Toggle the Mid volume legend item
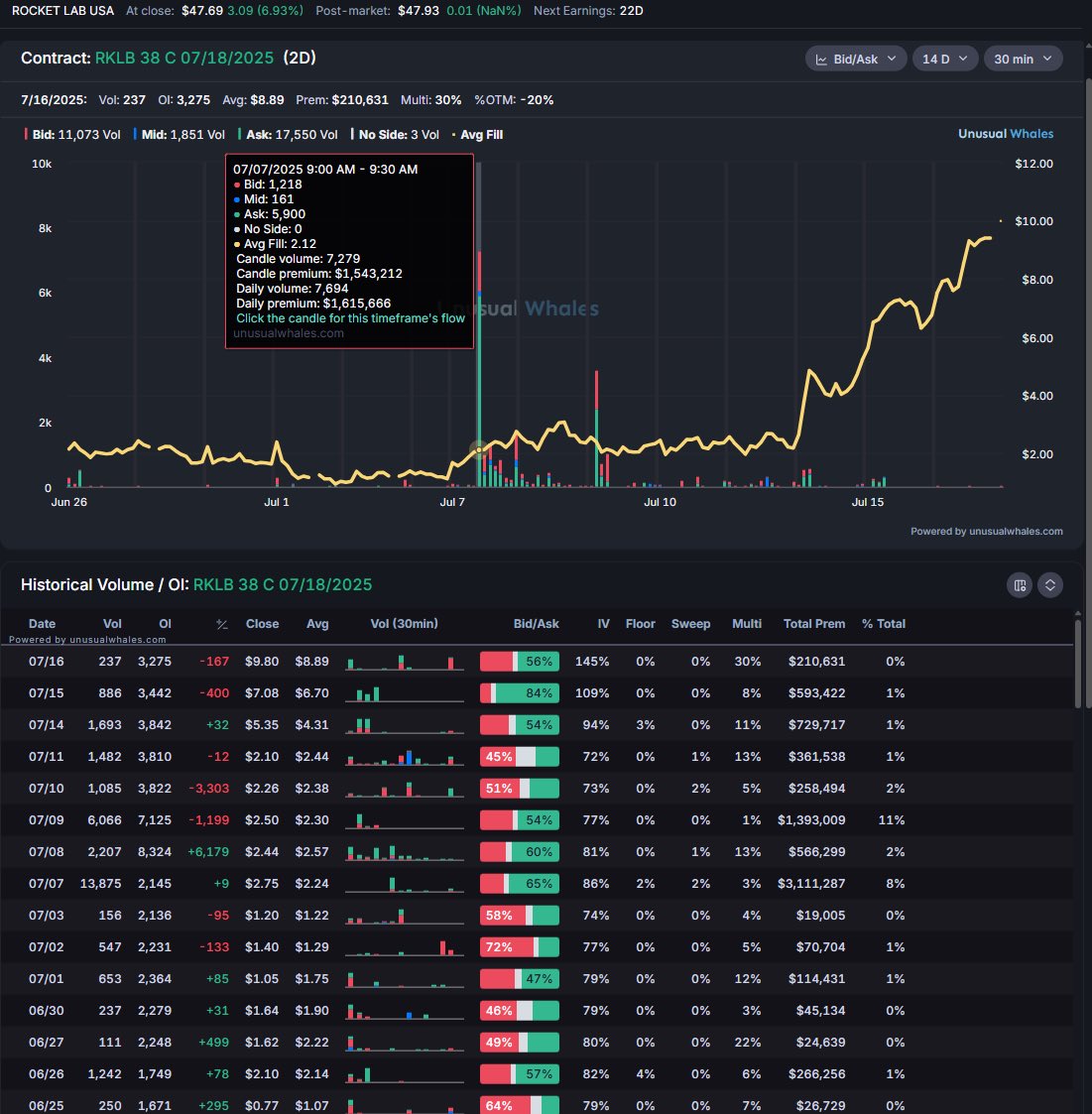1092x1114 pixels. (180, 134)
